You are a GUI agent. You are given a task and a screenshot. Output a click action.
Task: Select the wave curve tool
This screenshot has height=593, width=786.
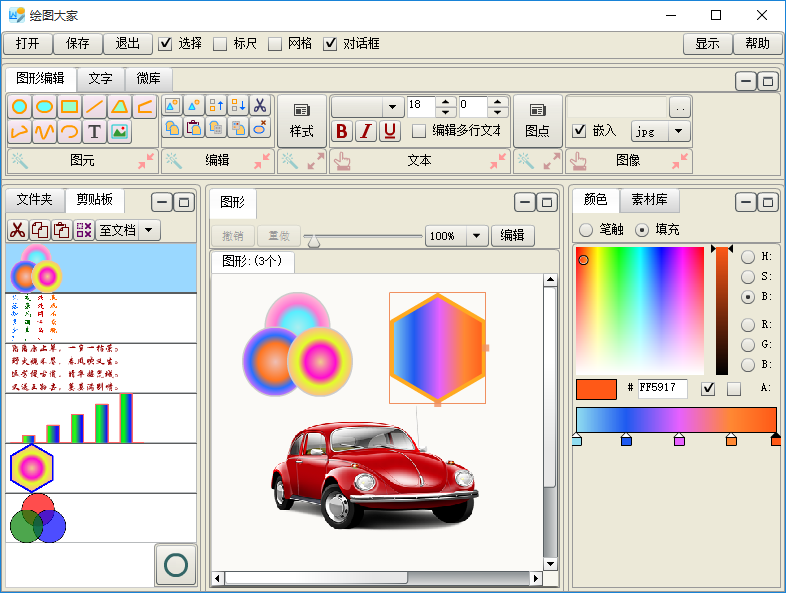click(x=45, y=131)
